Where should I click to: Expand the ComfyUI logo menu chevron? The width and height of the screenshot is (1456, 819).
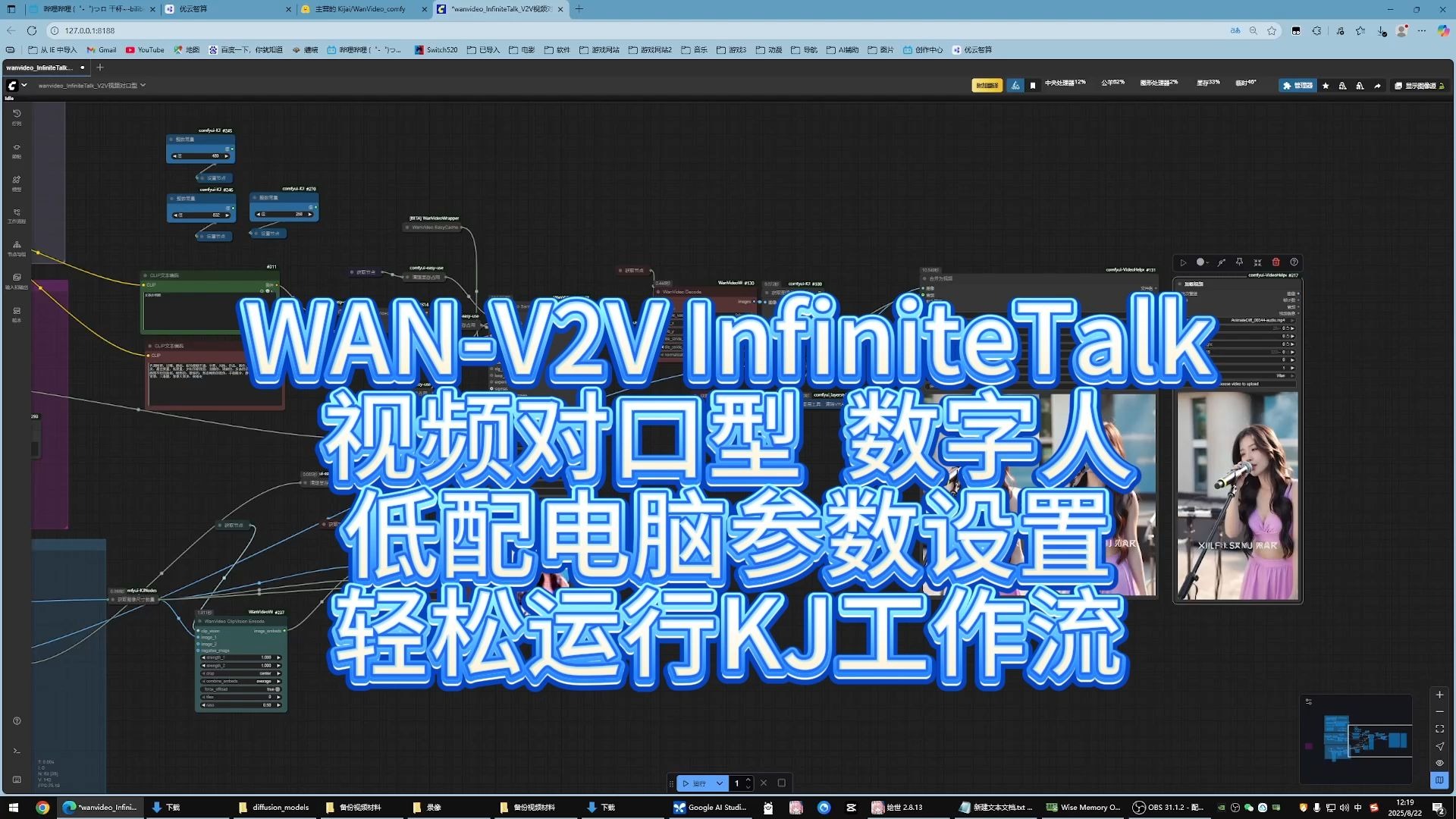(24, 86)
